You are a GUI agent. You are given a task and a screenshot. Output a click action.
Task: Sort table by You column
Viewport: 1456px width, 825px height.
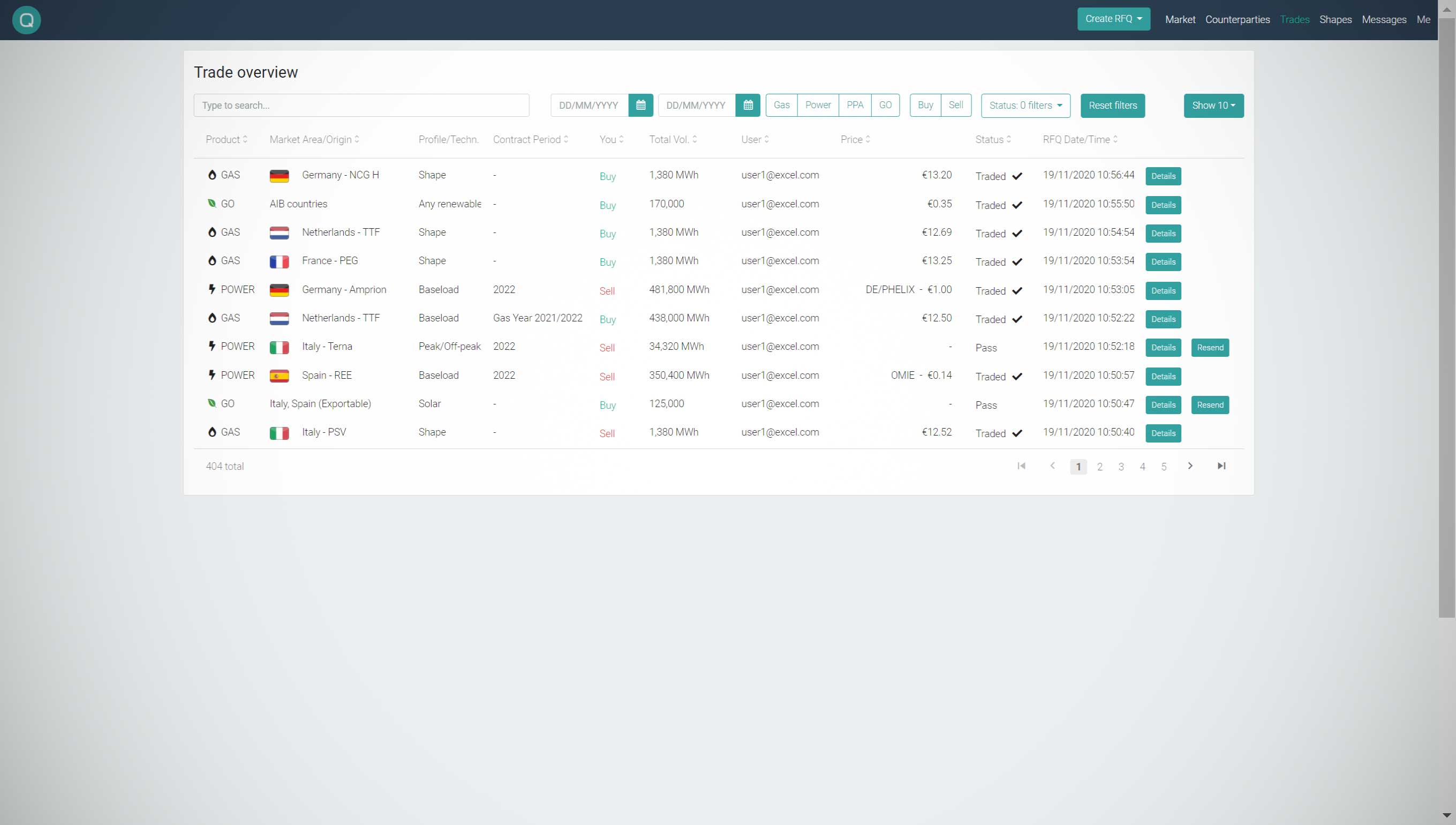click(612, 140)
